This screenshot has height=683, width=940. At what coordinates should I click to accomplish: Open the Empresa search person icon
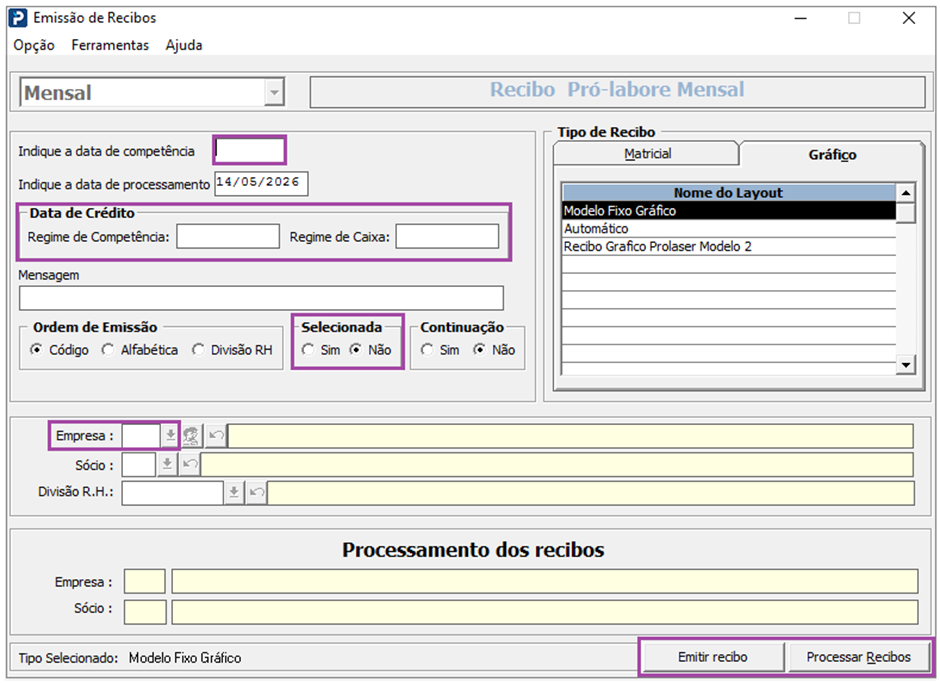[191, 436]
